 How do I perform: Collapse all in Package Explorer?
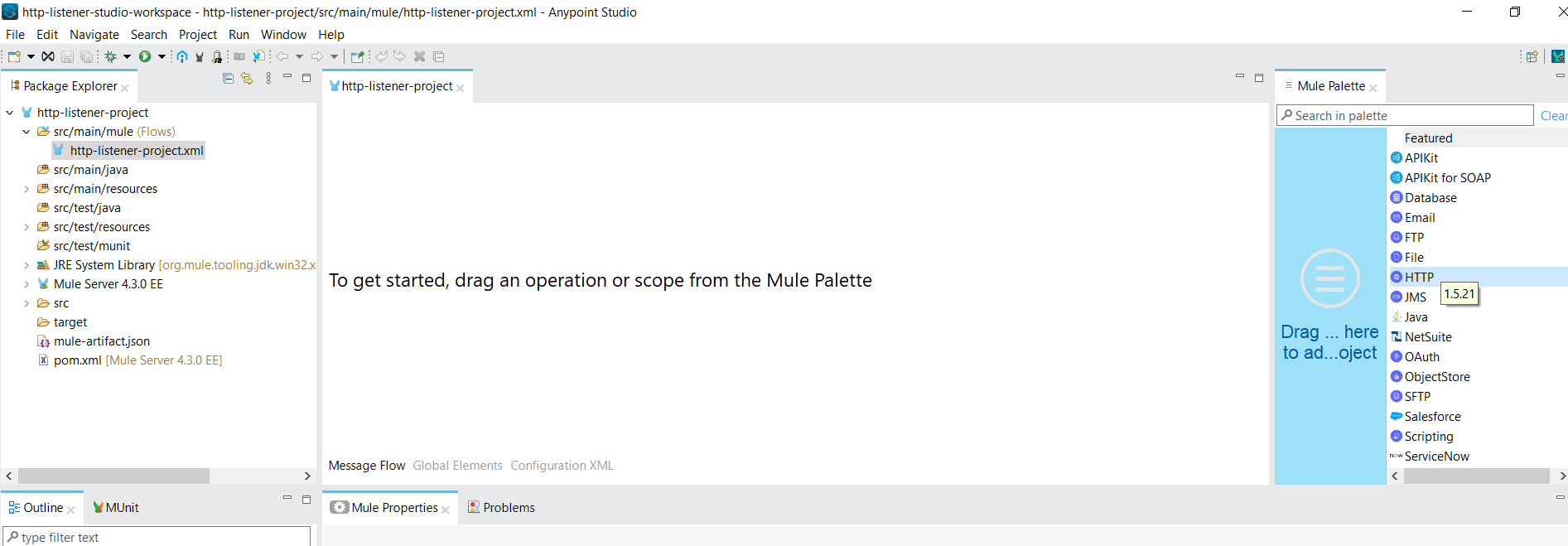(x=228, y=78)
